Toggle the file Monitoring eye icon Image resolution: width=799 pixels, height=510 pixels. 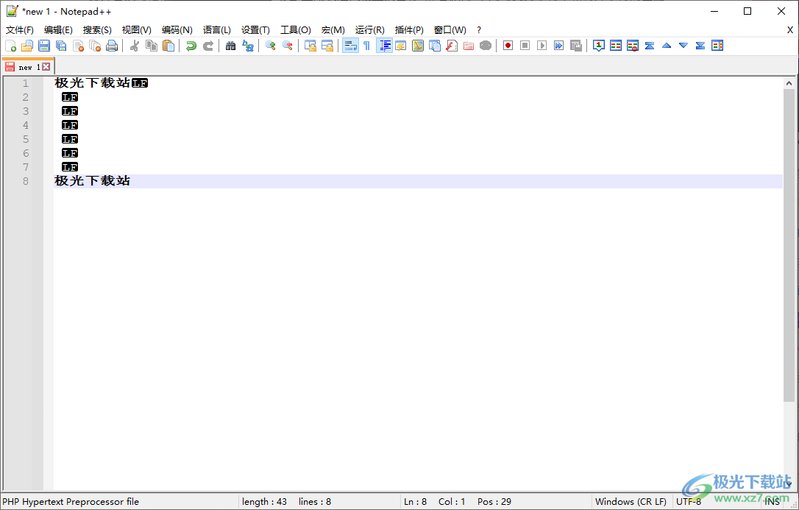(486, 46)
